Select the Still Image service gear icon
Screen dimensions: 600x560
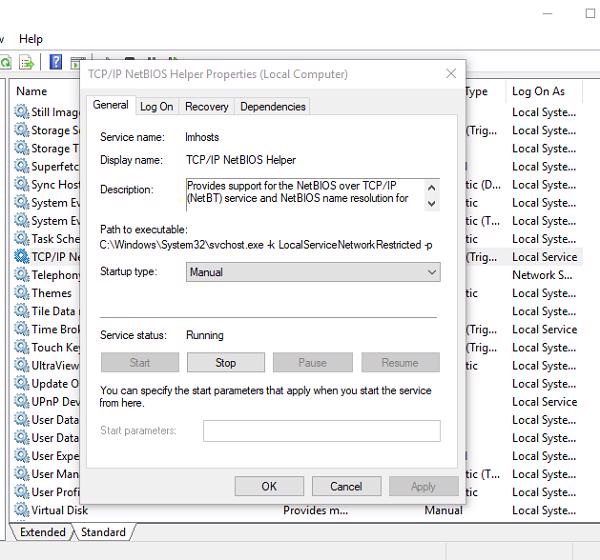point(21,112)
